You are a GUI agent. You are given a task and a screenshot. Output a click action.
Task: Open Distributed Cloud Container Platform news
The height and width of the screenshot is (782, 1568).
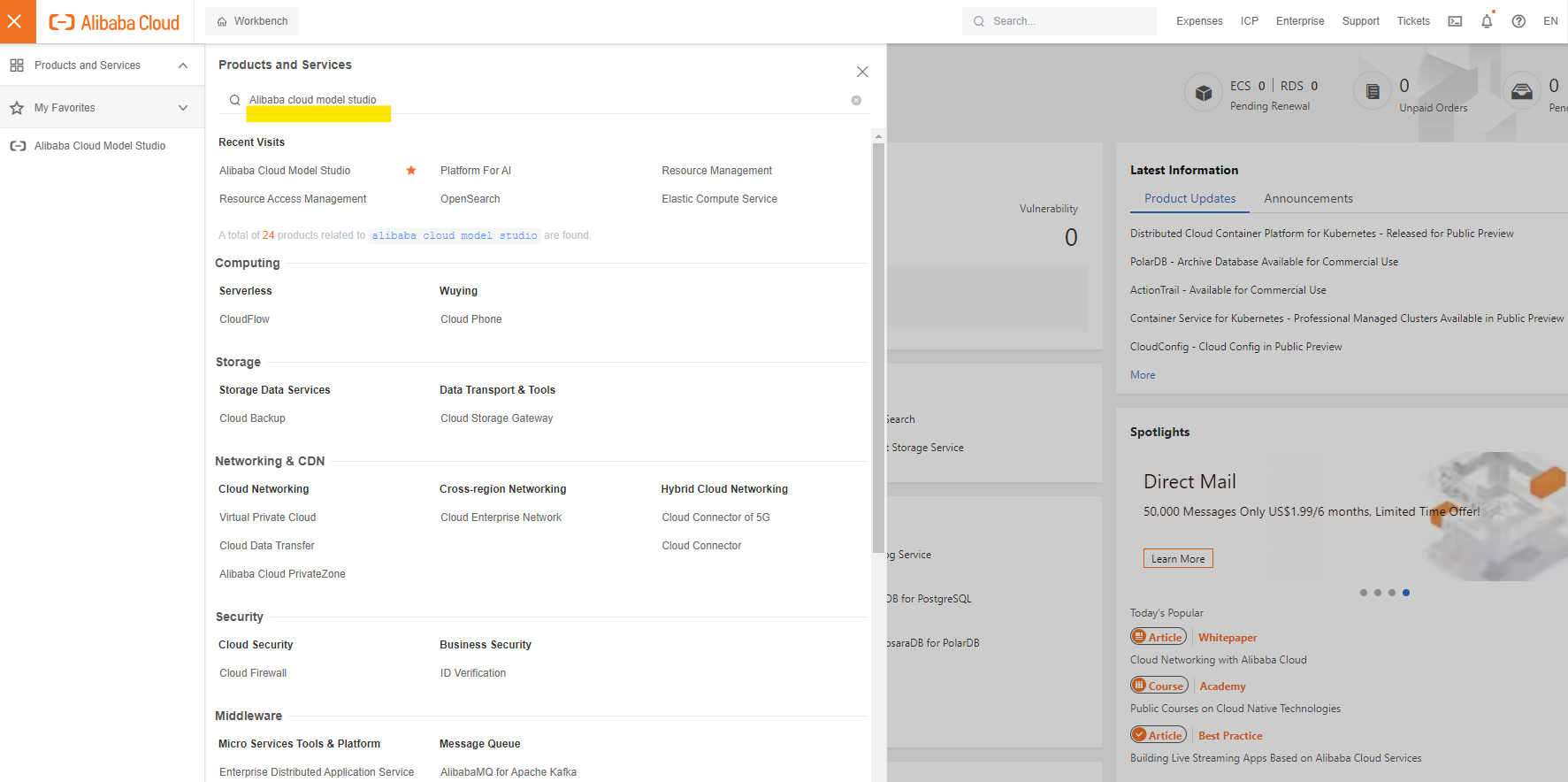[1322, 234]
